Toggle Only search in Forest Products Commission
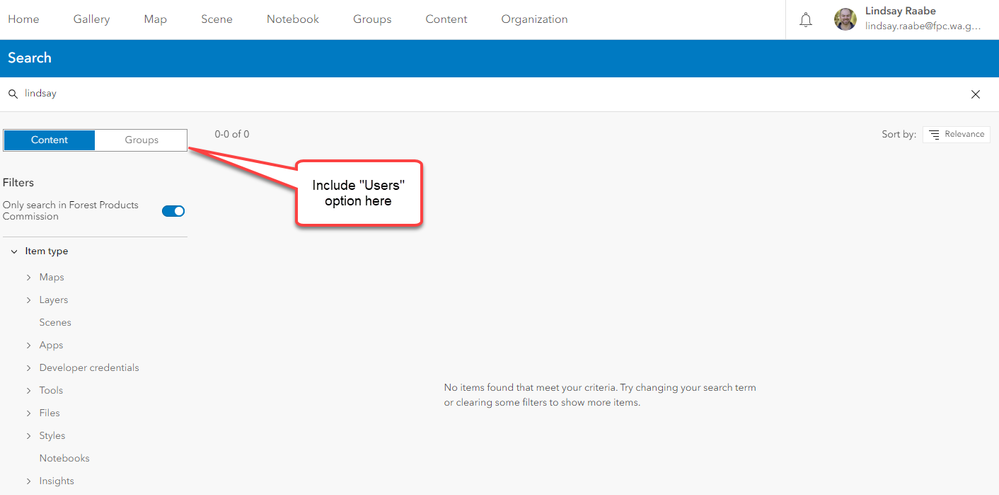 (x=173, y=211)
